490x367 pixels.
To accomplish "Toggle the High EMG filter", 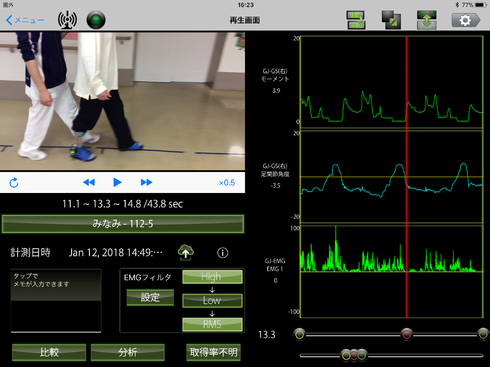I will (x=212, y=277).
